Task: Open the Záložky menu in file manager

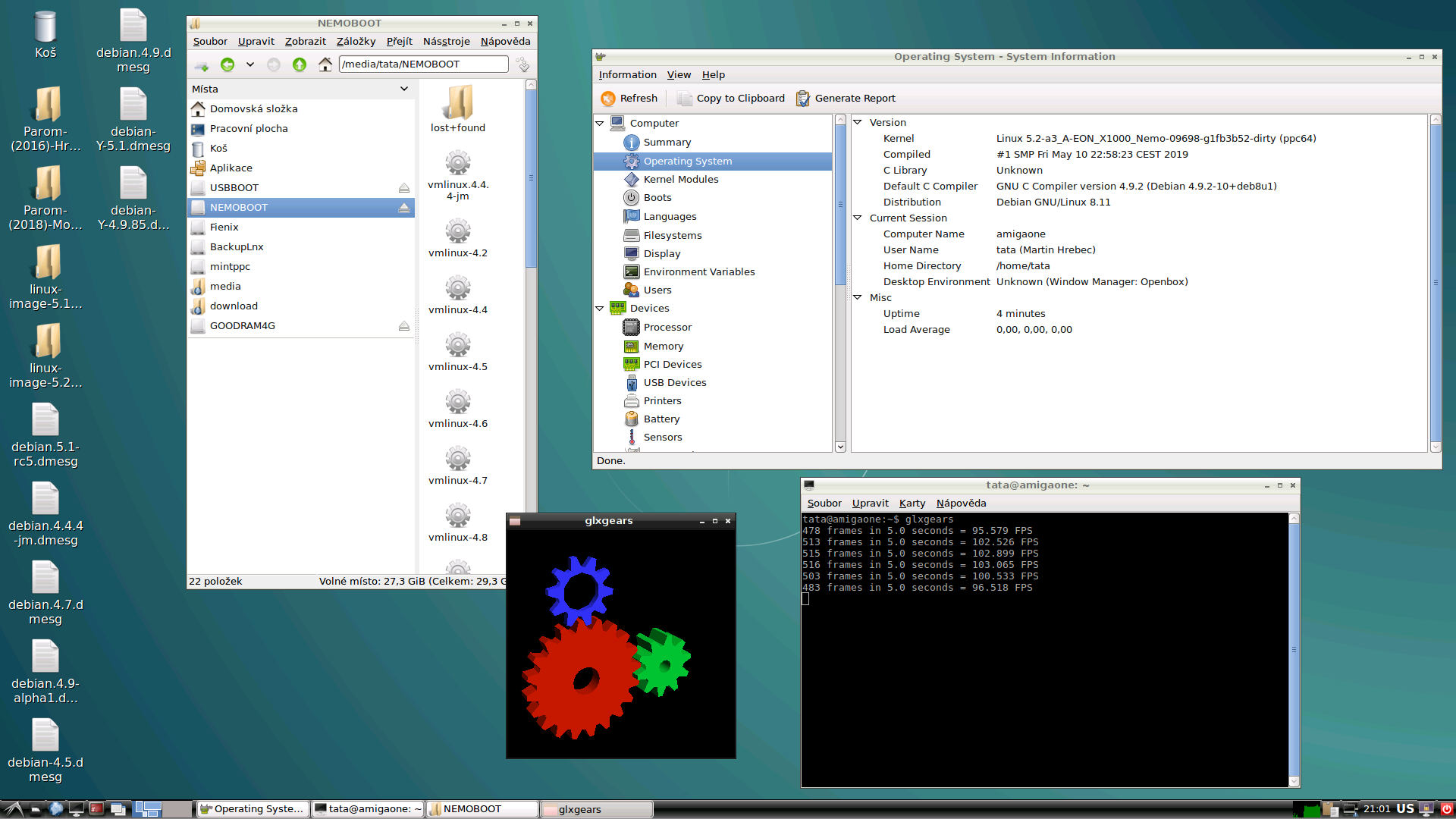Action: pyautogui.click(x=356, y=42)
